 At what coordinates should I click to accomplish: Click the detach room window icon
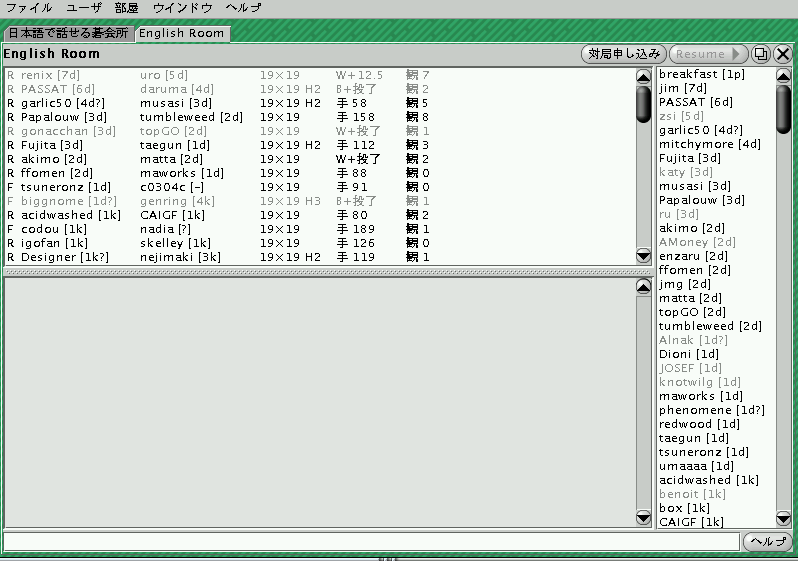762,54
